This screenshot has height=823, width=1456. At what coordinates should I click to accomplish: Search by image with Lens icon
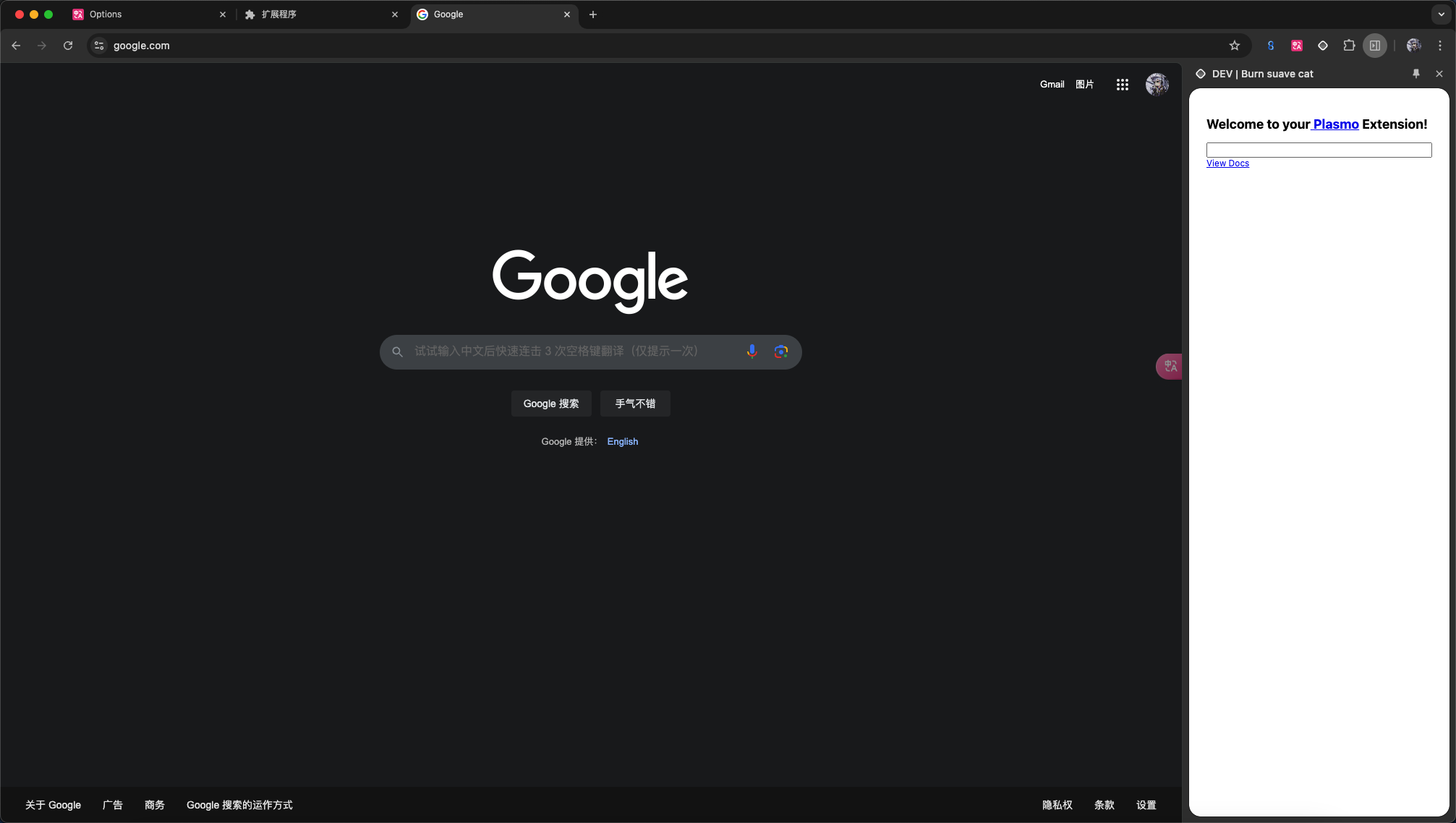click(x=781, y=351)
